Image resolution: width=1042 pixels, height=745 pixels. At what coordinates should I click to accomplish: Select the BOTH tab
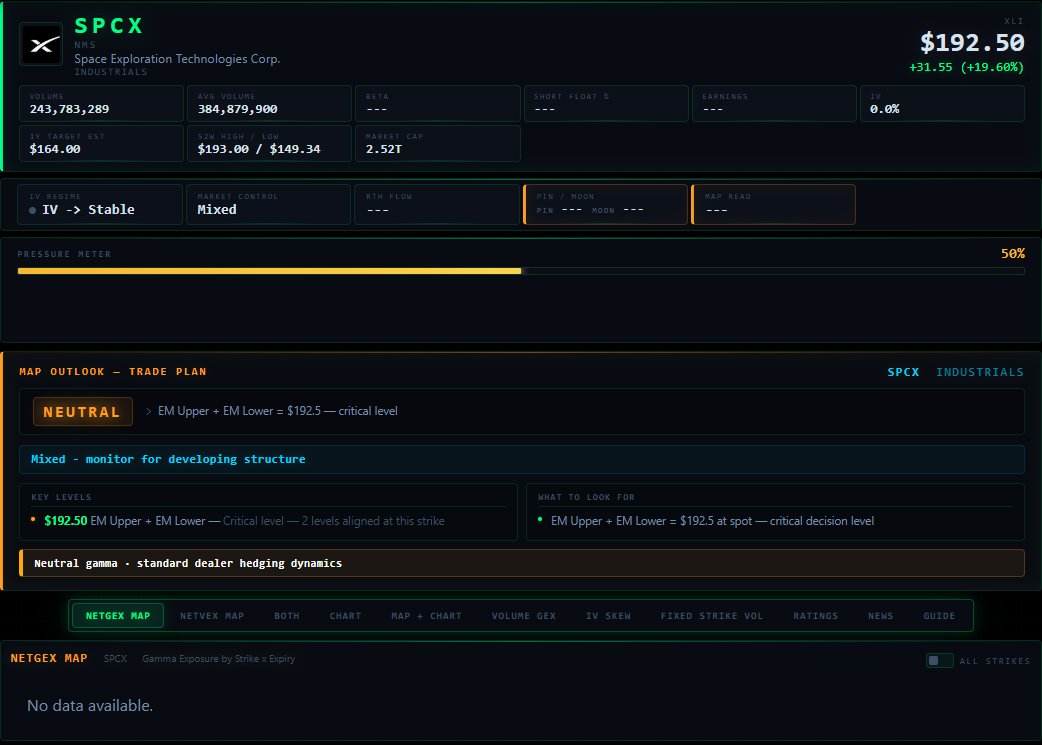pyautogui.click(x=287, y=616)
